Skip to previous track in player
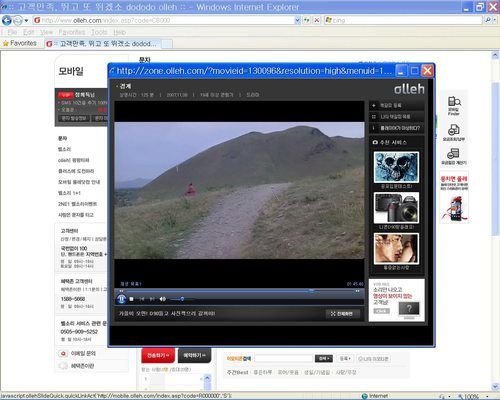 coord(141,299)
